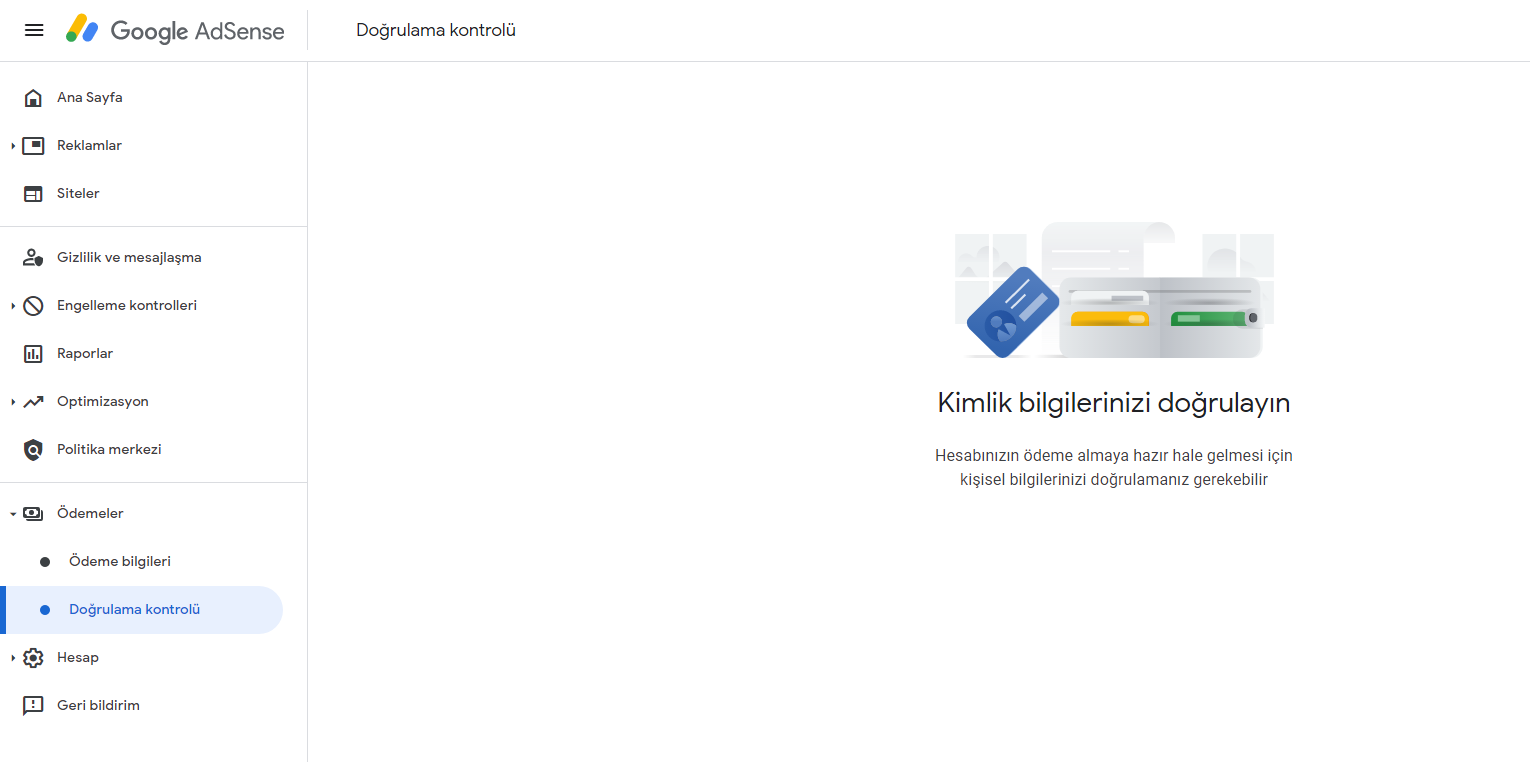Collapse the Ödemeler section arrow
The width and height of the screenshot is (1530, 762).
click(x=13, y=514)
